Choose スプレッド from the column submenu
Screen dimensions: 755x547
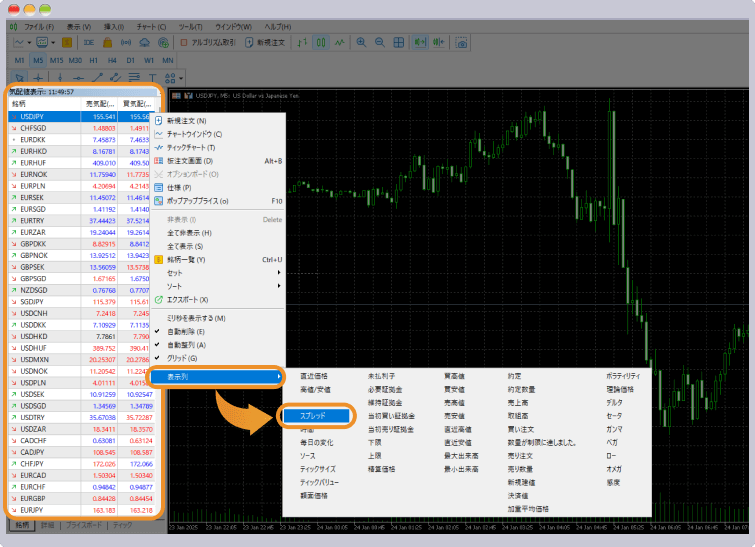(x=314, y=414)
